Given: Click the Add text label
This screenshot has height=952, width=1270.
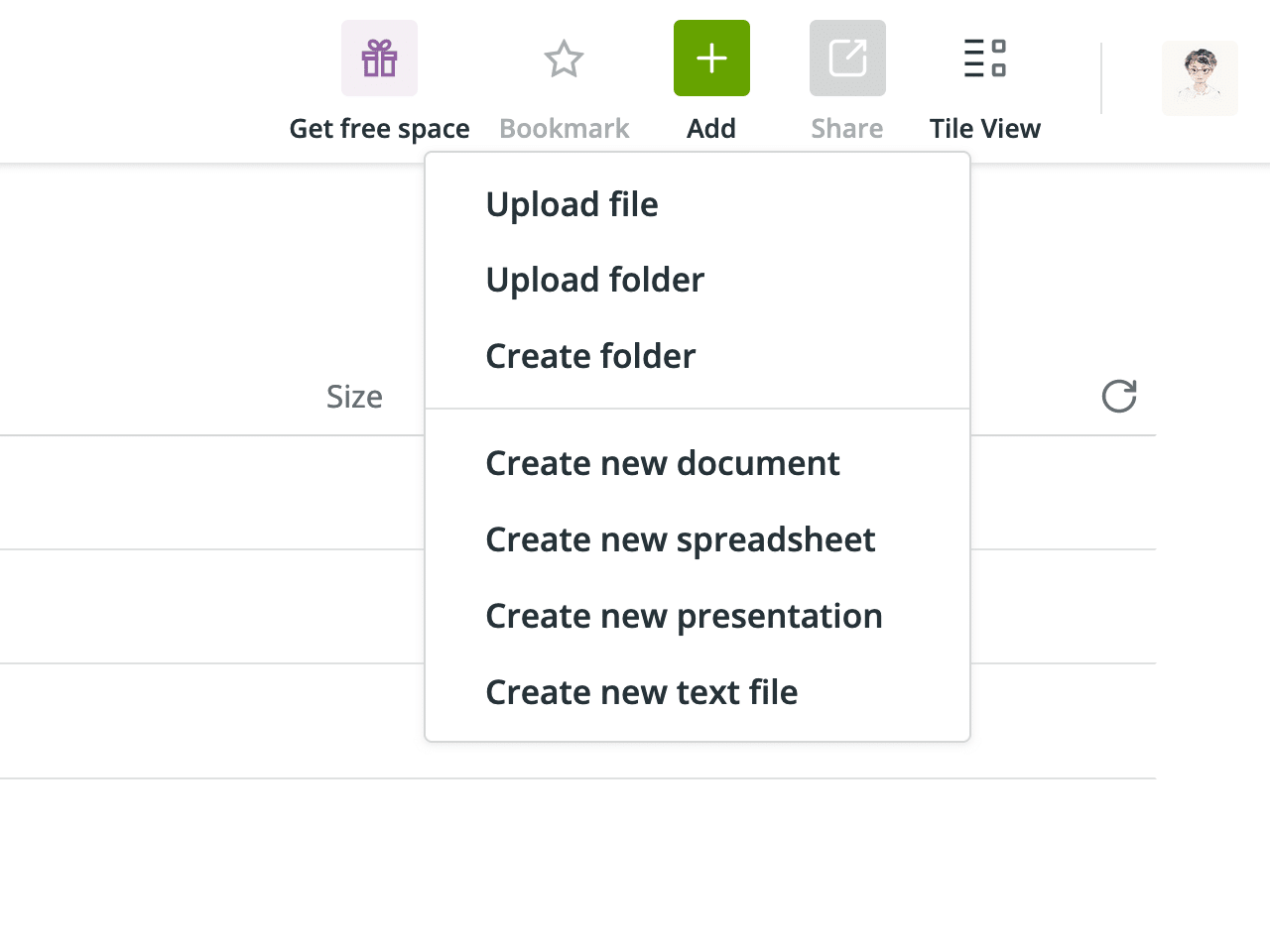Looking at the screenshot, I should tap(711, 129).
